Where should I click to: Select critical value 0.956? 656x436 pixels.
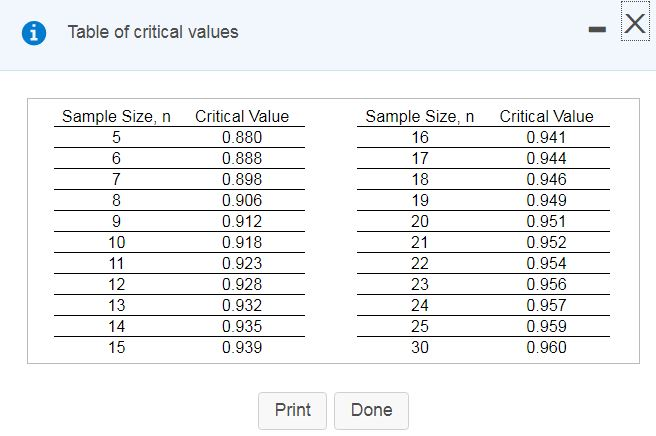click(546, 284)
